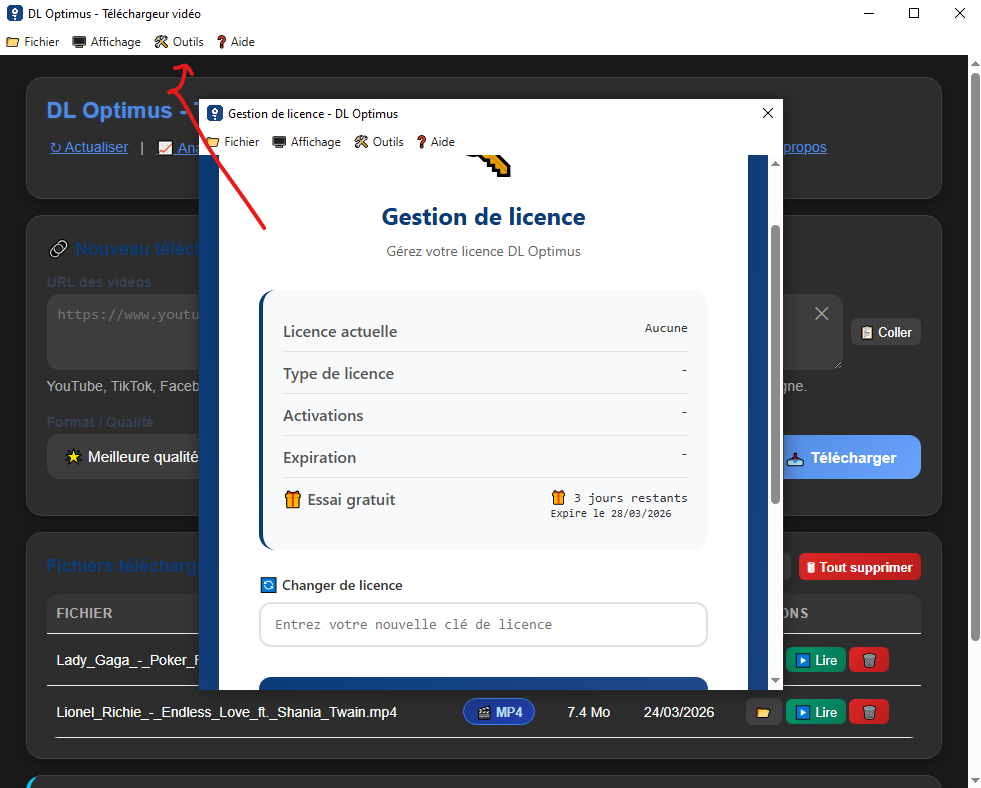The image size is (981, 788).
Task: Delete the Lady_Gaga file with trash icon
Action: click(x=869, y=660)
